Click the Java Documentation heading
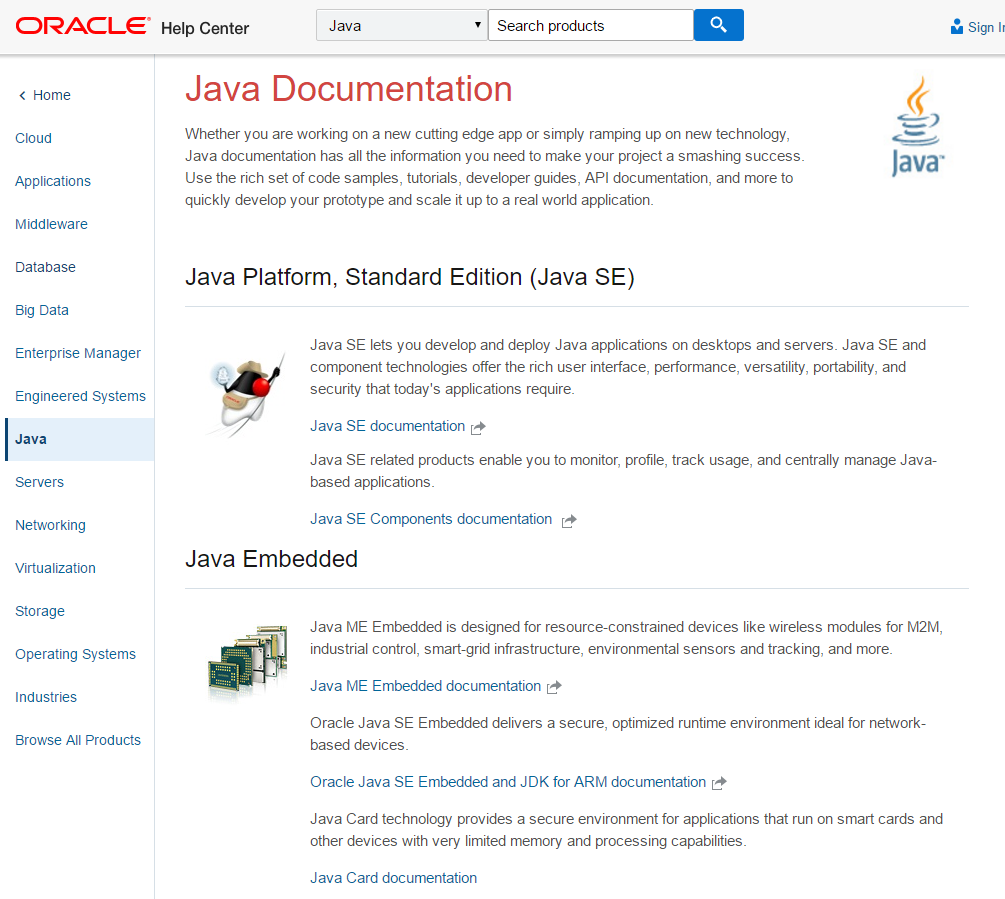 pyautogui.click(x=349, y=88)
